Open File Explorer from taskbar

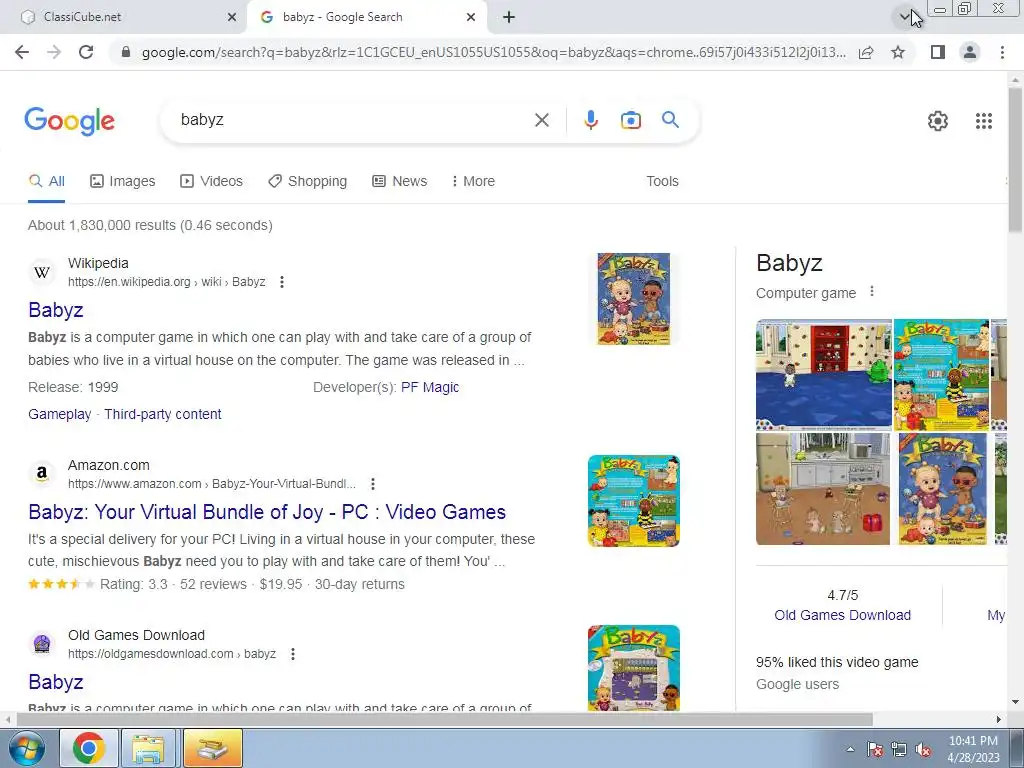pyautogui.click(x=150, y=748)
